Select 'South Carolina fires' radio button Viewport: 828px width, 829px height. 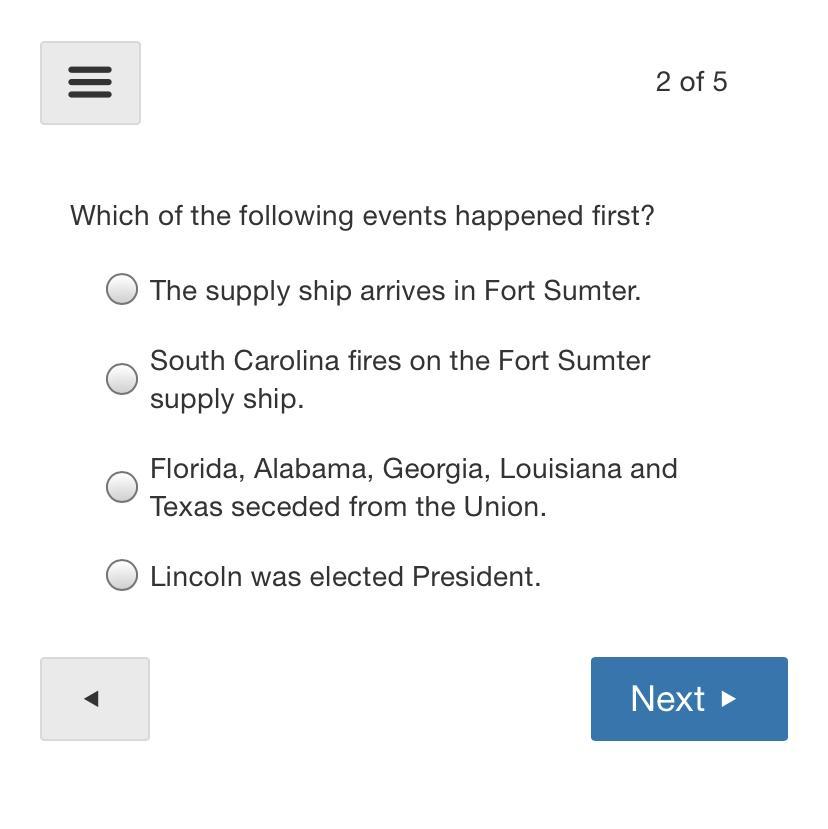(122, 379)
